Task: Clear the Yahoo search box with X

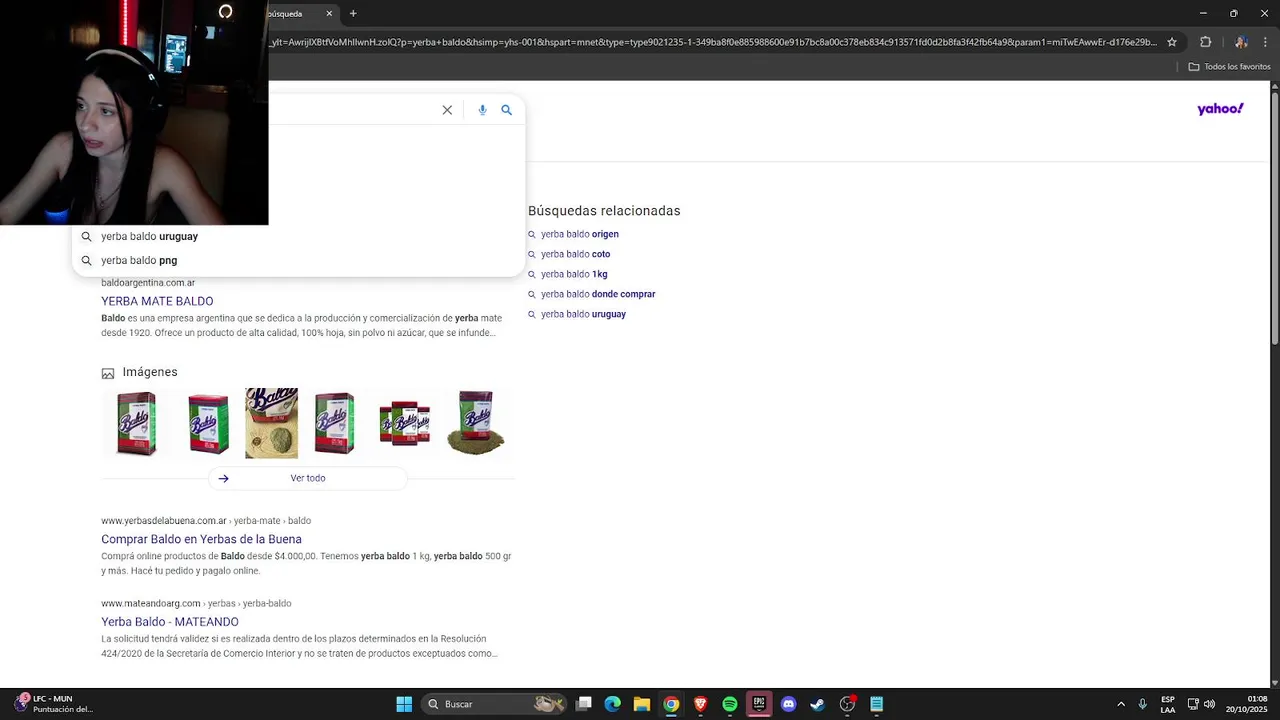Action: coord(447,110)
